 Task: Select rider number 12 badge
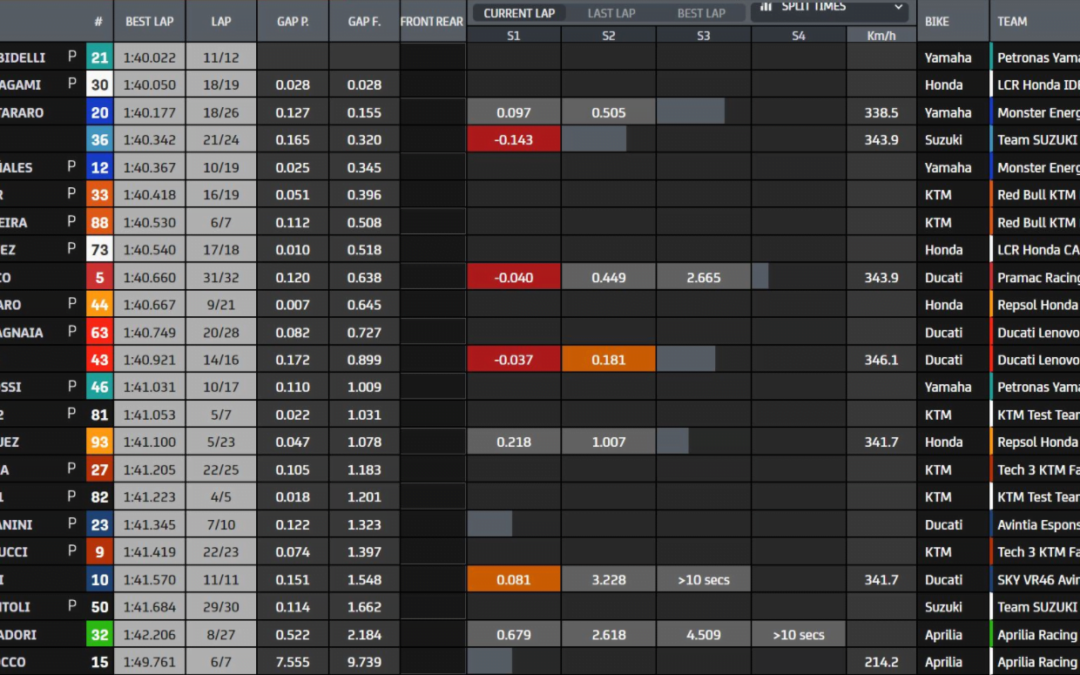click(99, 167)
